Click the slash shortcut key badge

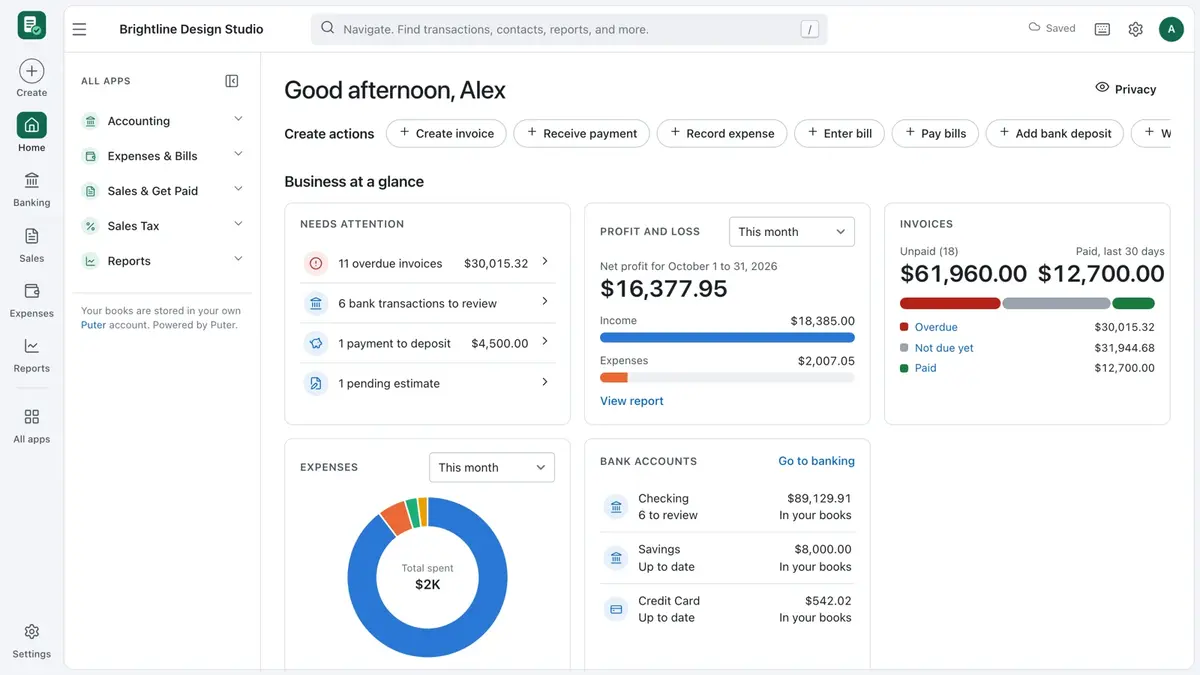pos(809,29)
